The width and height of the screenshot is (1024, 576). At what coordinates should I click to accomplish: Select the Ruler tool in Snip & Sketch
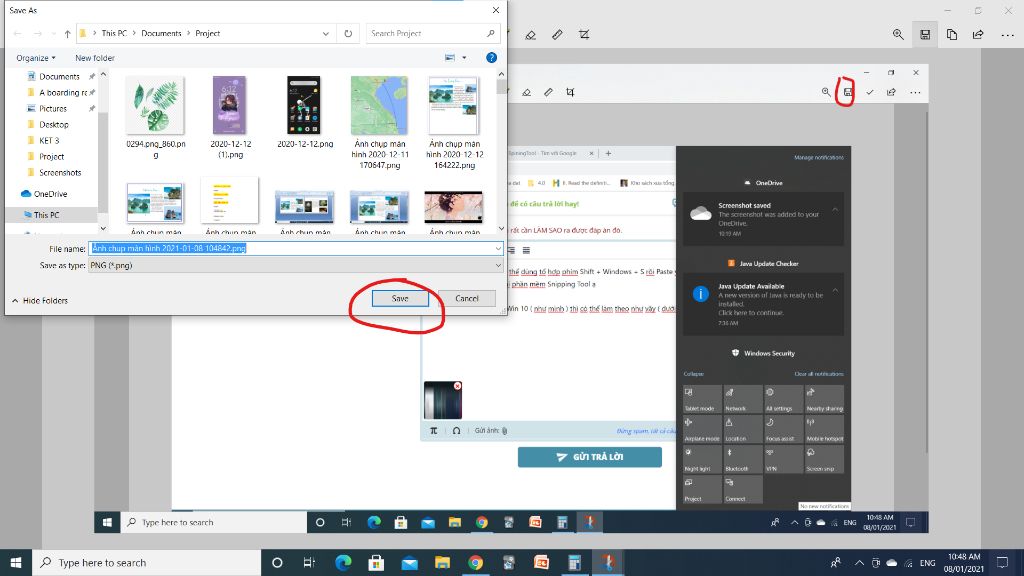coord(557,35)
